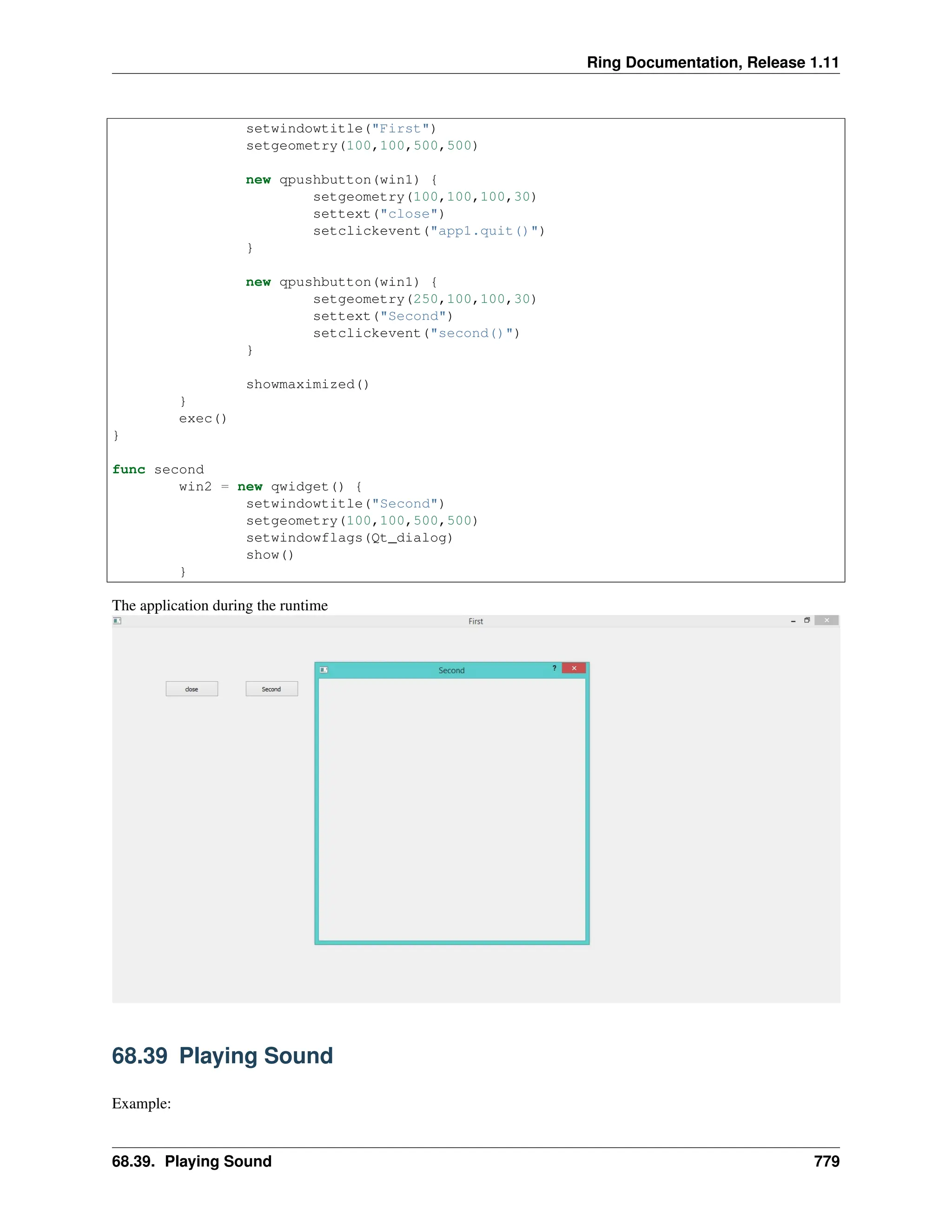Close the First window with X

point(827,621)
